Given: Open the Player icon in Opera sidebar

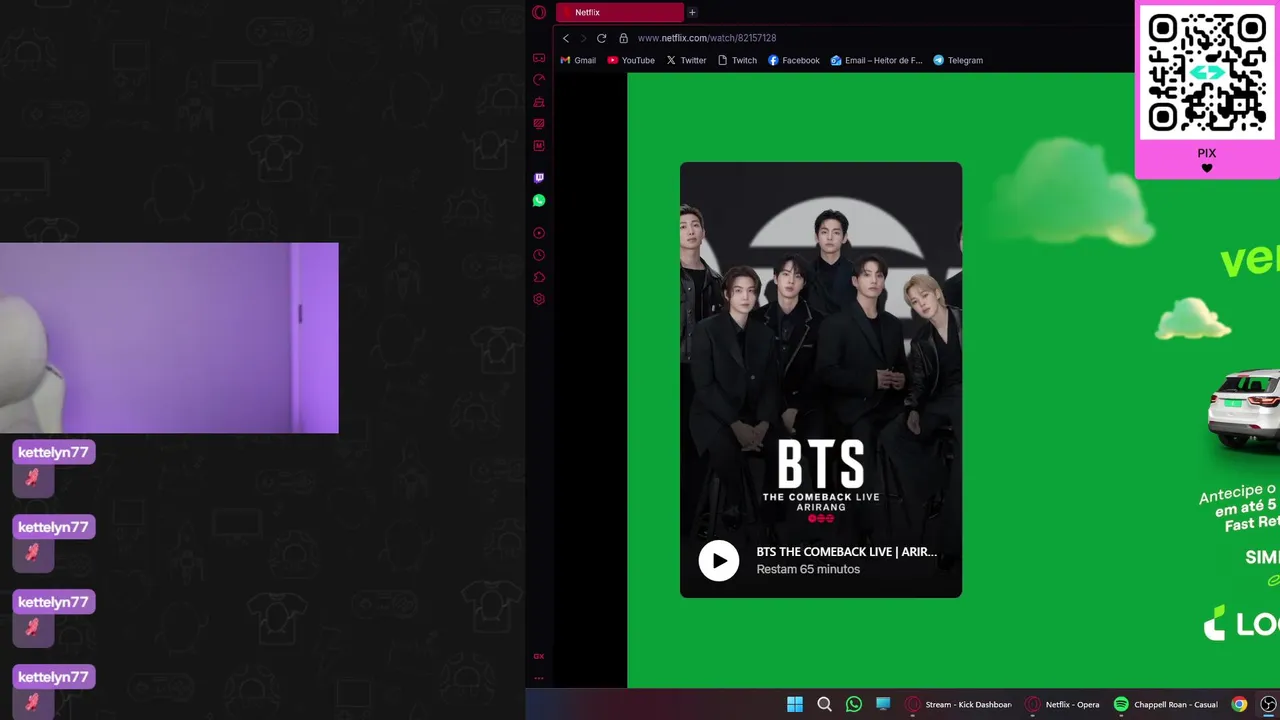Looking at the screenshot, I should [x=539, y=233].
